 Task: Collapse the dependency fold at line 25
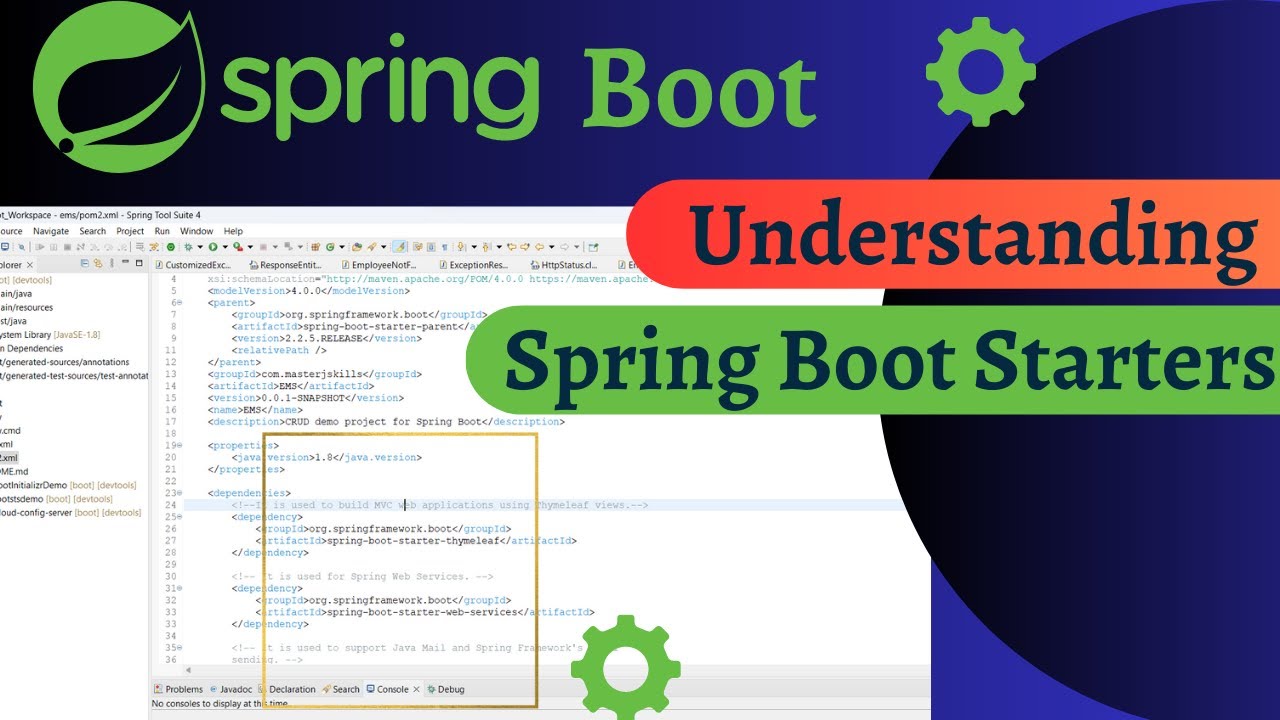[x=180, y=517]
